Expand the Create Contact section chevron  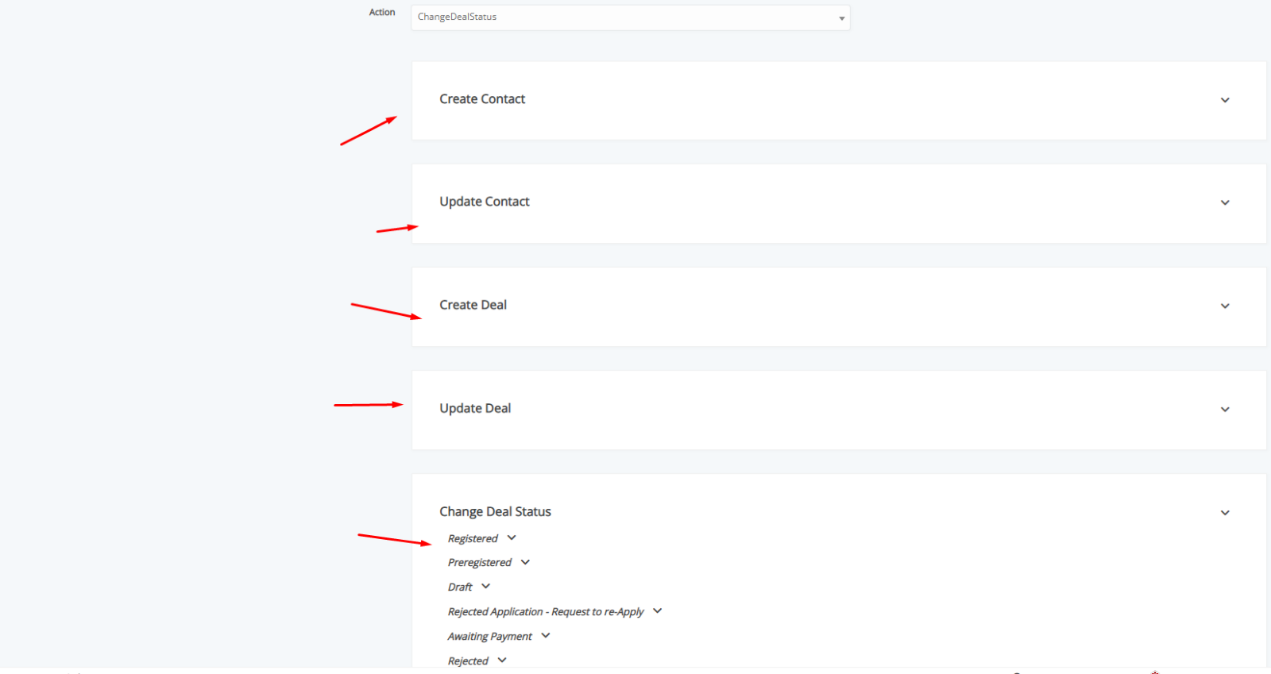pyautogui.click(x=1225, y=100)
